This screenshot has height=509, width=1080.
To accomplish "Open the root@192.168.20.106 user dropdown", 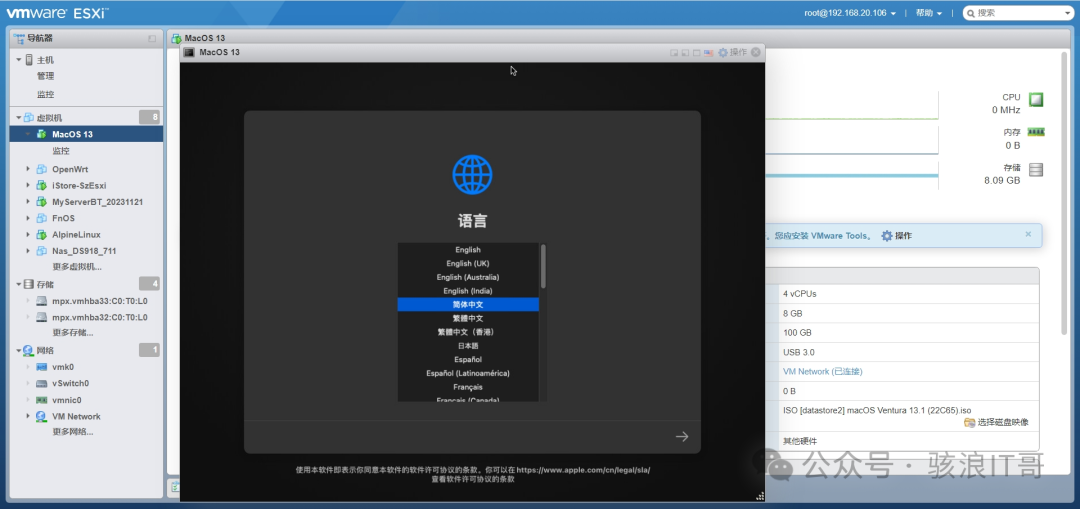I will 850,13.
